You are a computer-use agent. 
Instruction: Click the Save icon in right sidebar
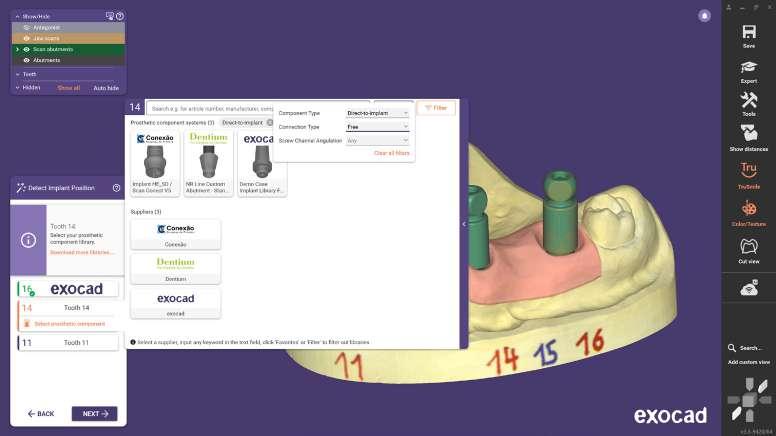(749, 33)
